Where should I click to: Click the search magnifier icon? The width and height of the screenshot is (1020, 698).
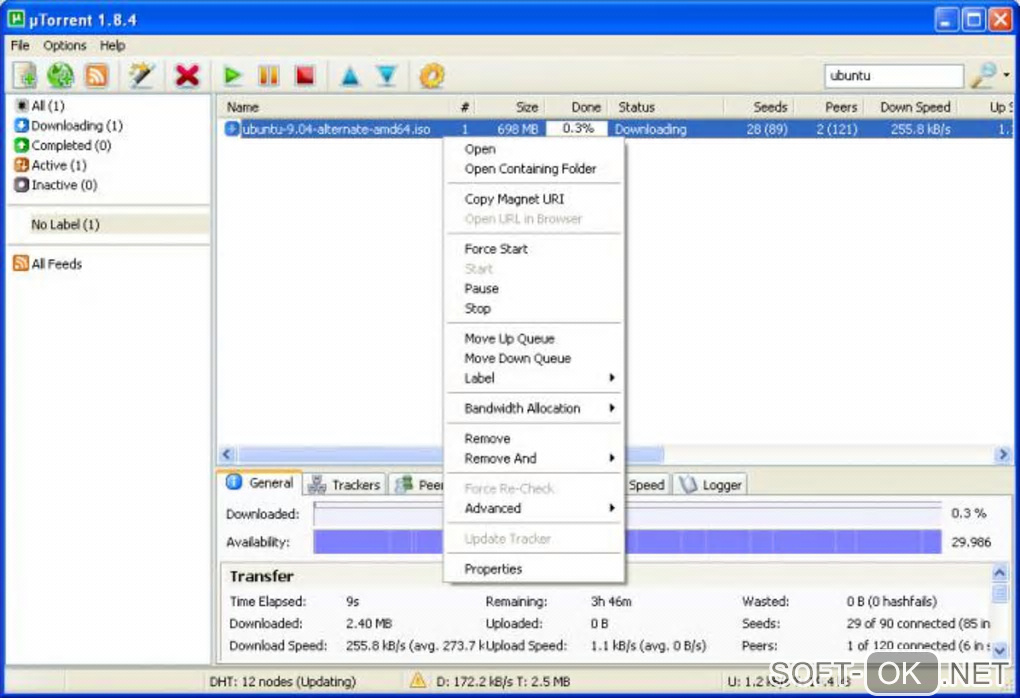tap(983, 75)
